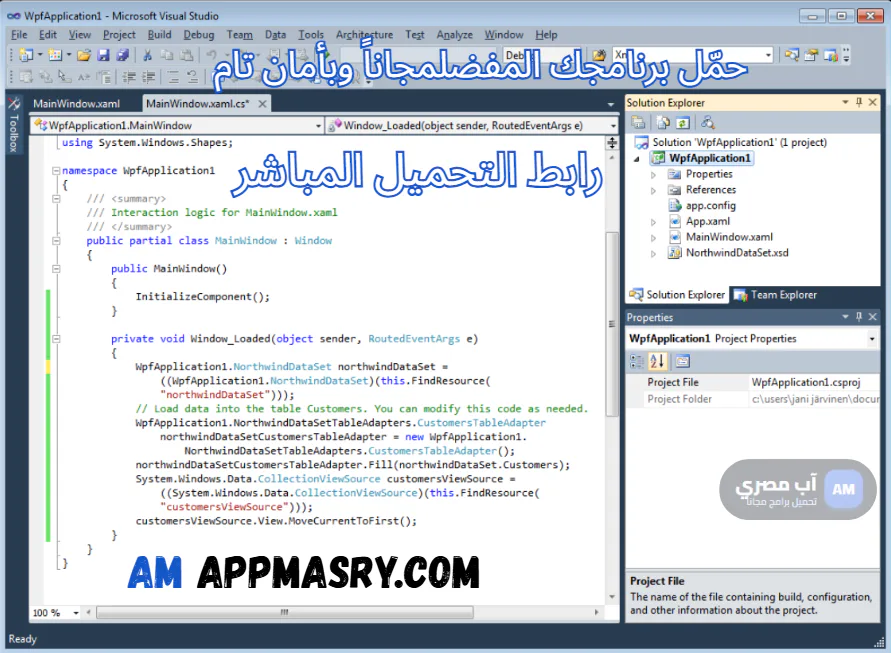Click the Save All icon
891x653 pixels.
click(122, 55)
